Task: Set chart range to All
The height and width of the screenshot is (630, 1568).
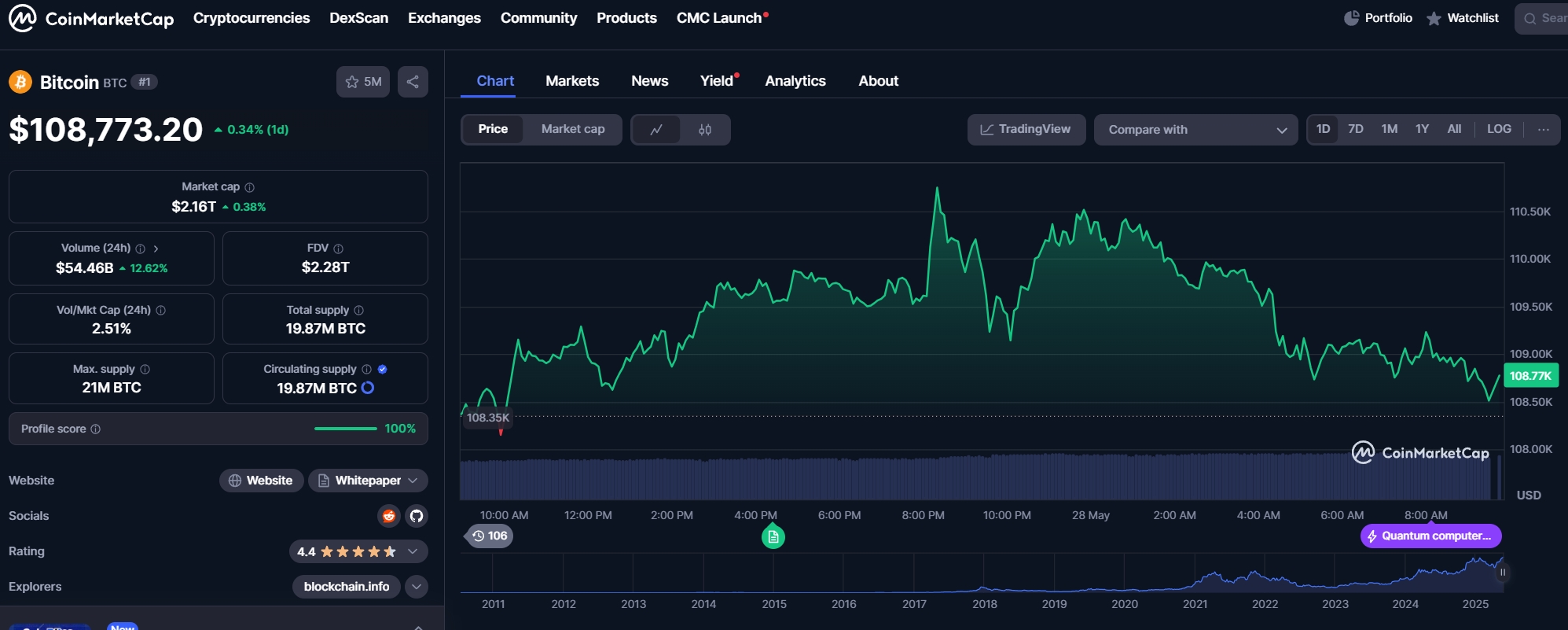Action: pyautogui.click(x=1455, y=130)
